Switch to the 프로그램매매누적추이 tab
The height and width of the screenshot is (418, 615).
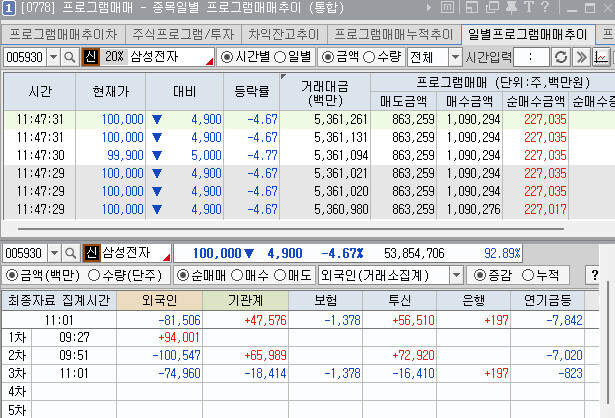click(x=394, y=35)
